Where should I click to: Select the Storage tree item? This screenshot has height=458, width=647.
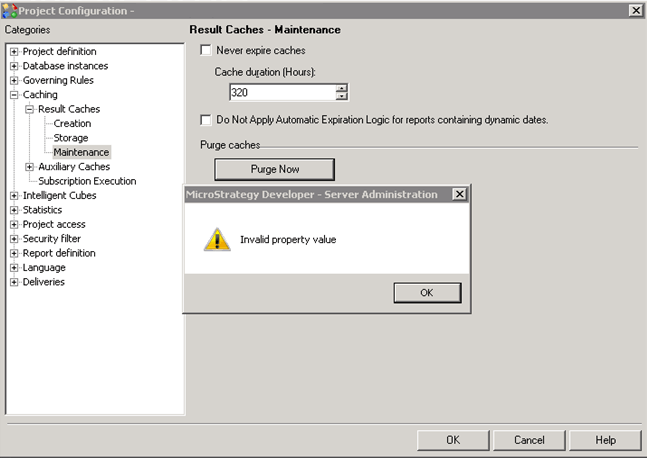(71, 138)
